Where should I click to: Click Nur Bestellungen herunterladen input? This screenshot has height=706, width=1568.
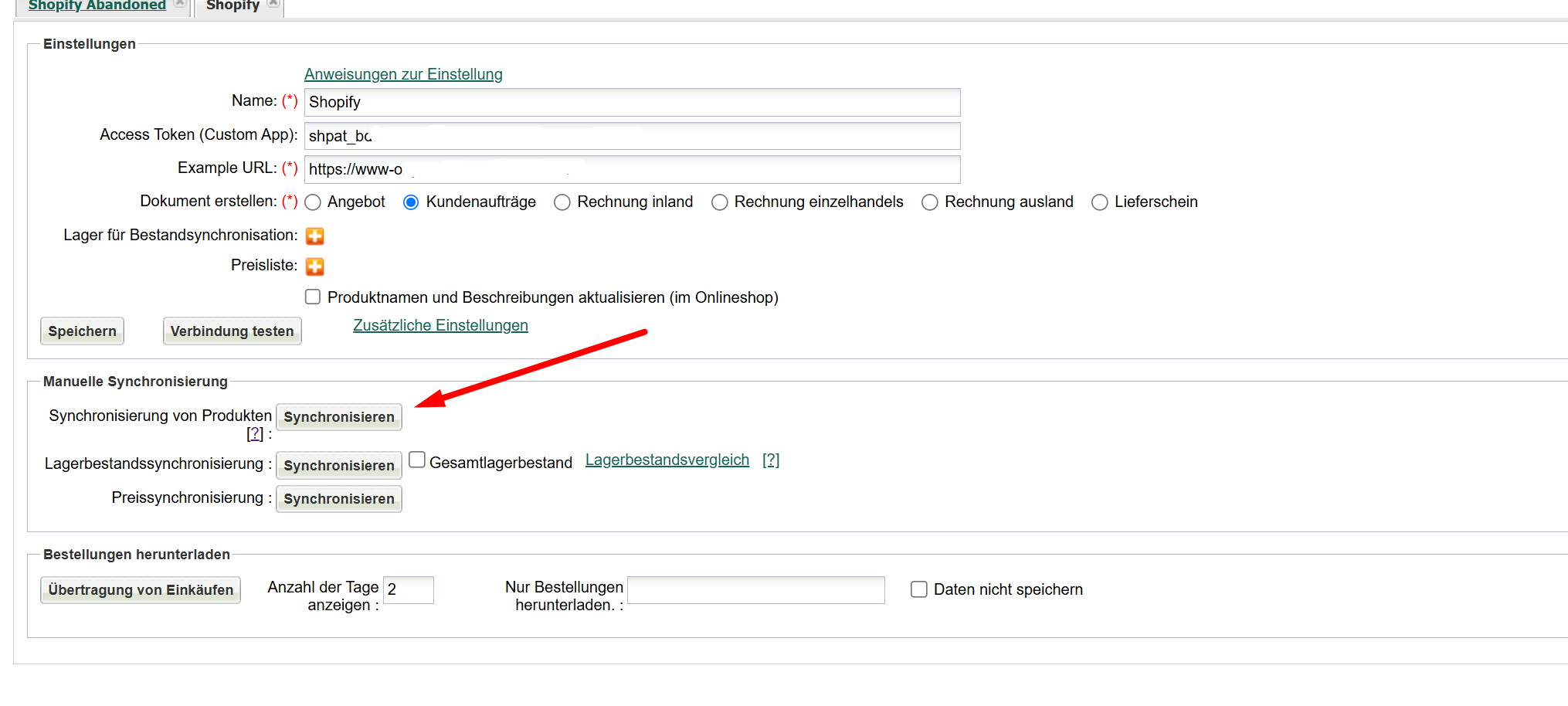(756, 590)
